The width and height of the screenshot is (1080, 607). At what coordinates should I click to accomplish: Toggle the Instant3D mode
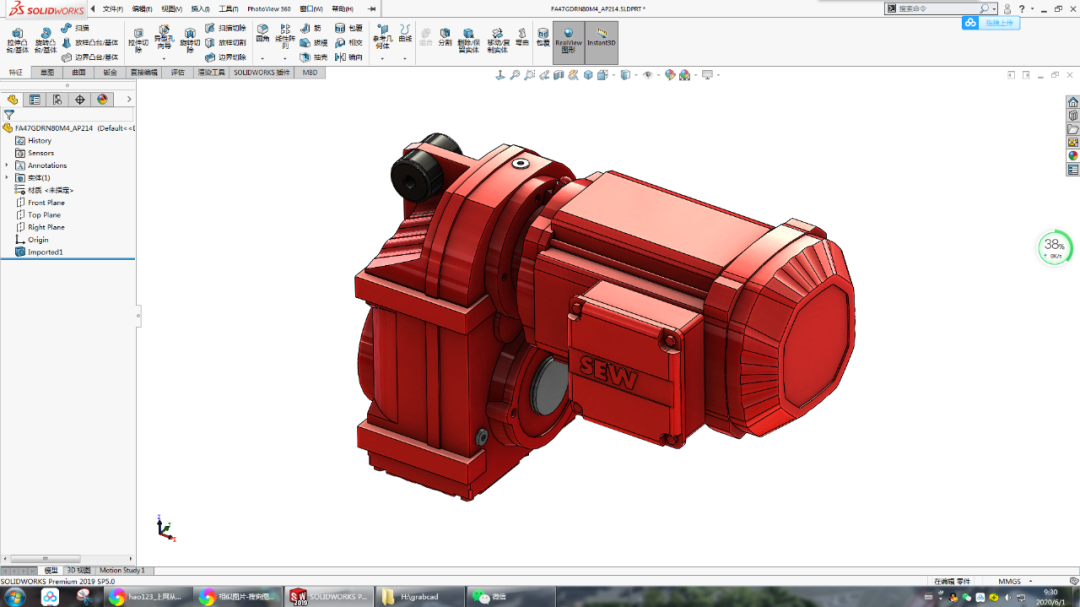(601, 41)
